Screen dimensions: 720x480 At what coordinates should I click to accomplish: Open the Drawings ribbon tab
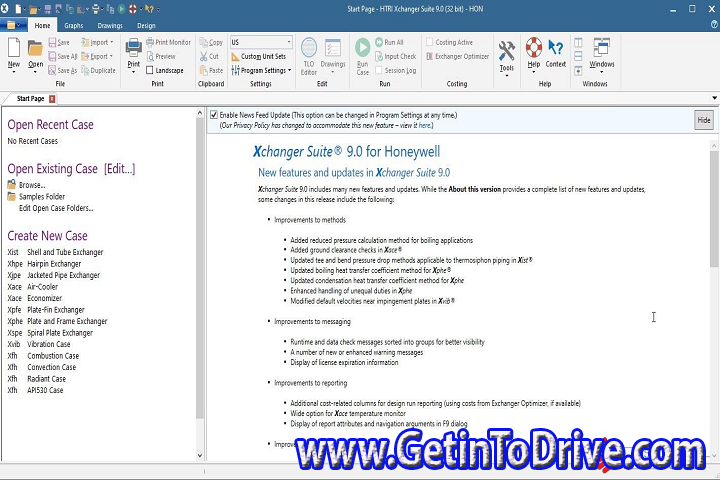pos(110,26)
